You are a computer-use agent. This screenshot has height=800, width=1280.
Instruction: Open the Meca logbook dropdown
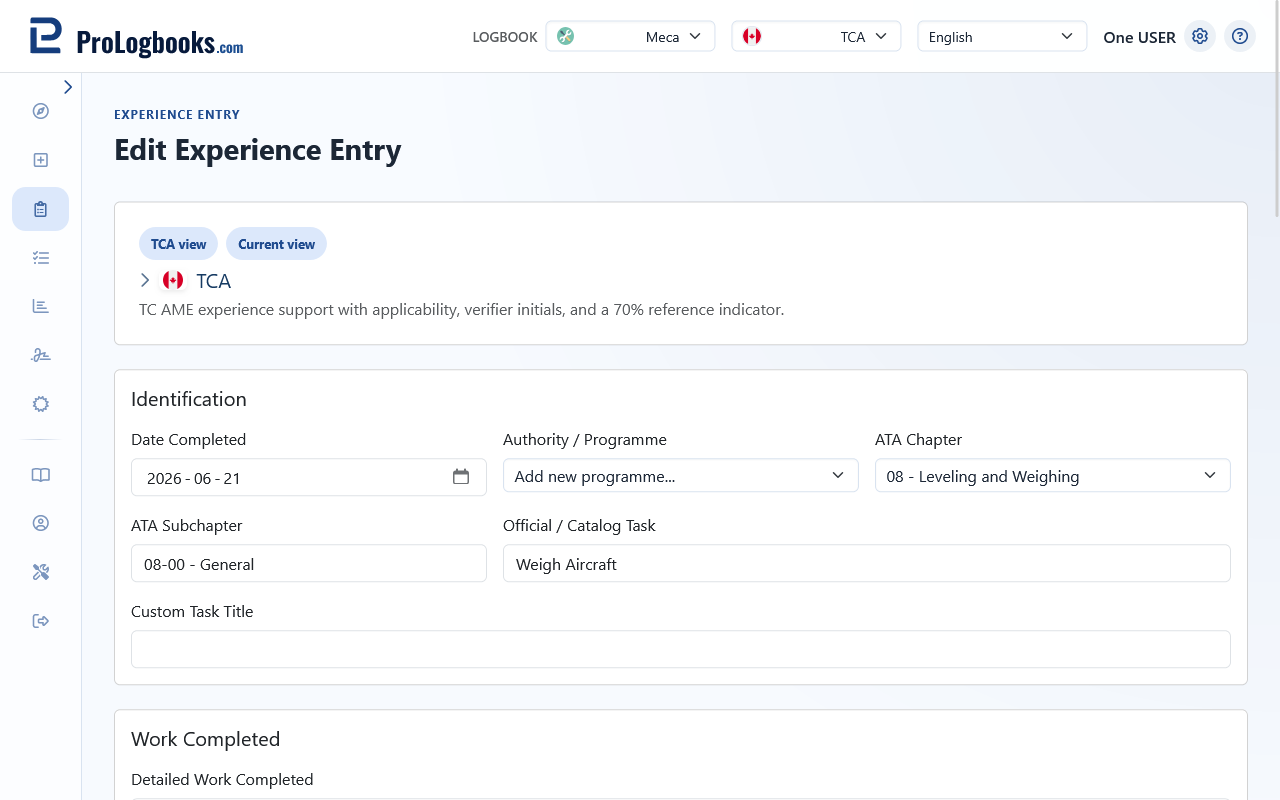(x=630, y=36)
